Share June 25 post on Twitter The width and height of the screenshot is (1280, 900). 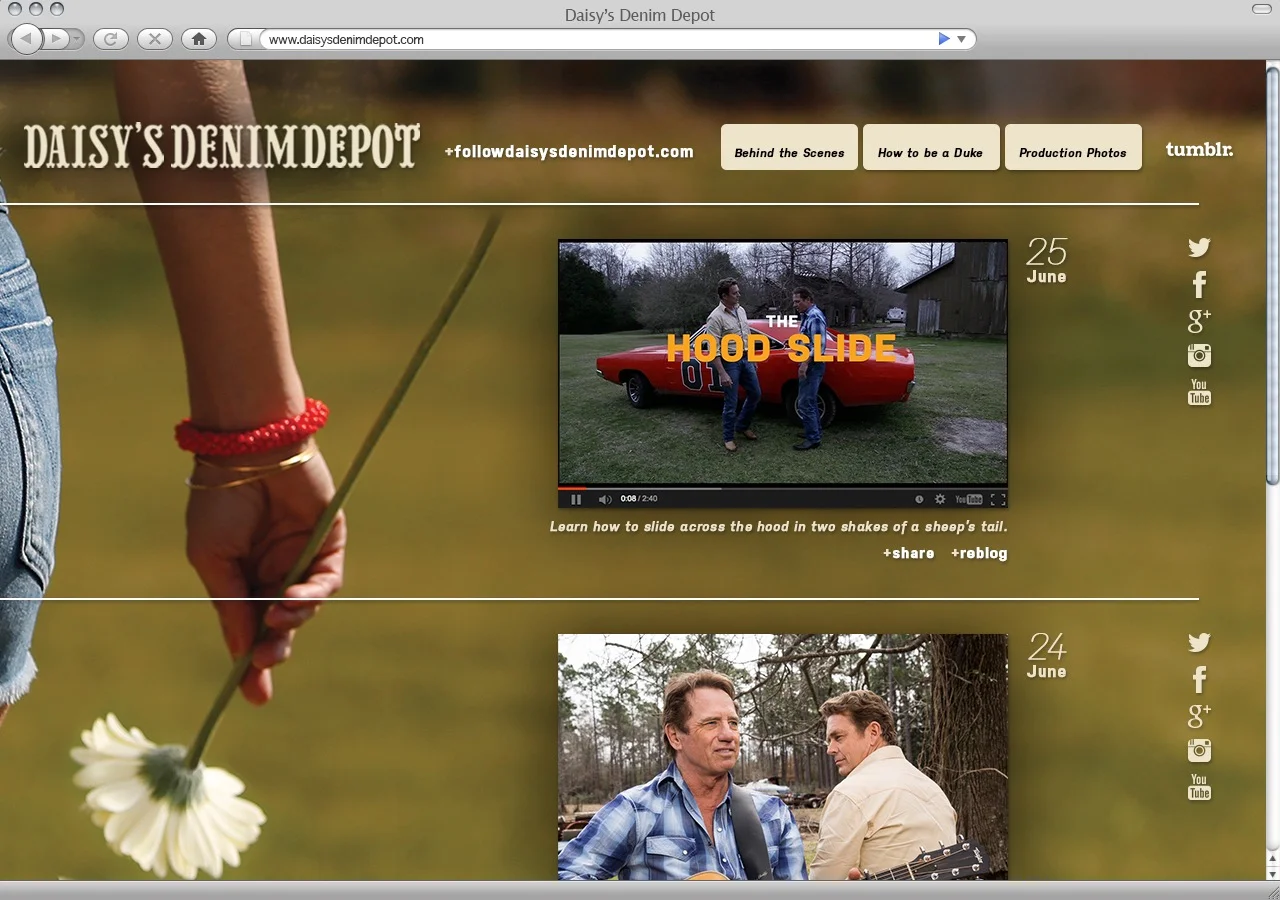tap(1199, 248)
